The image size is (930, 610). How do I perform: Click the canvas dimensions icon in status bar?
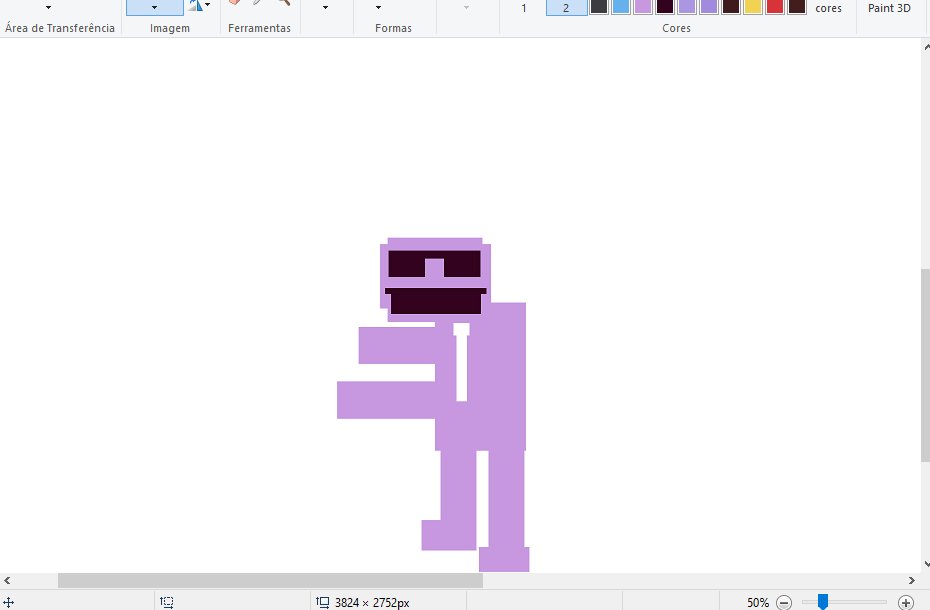pos(323,603)
